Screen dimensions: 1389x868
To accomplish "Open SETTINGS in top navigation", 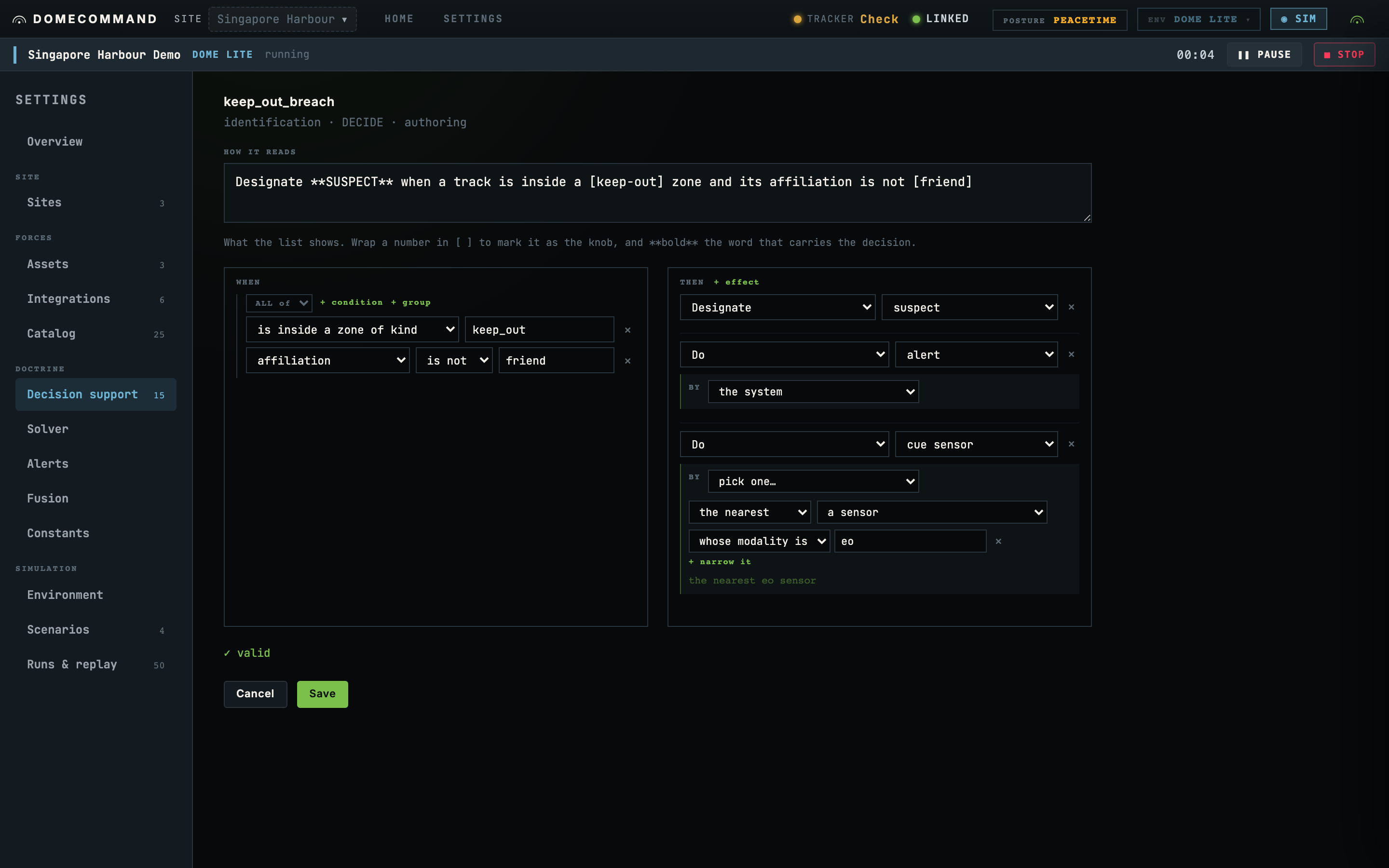I will click(473, 19).
